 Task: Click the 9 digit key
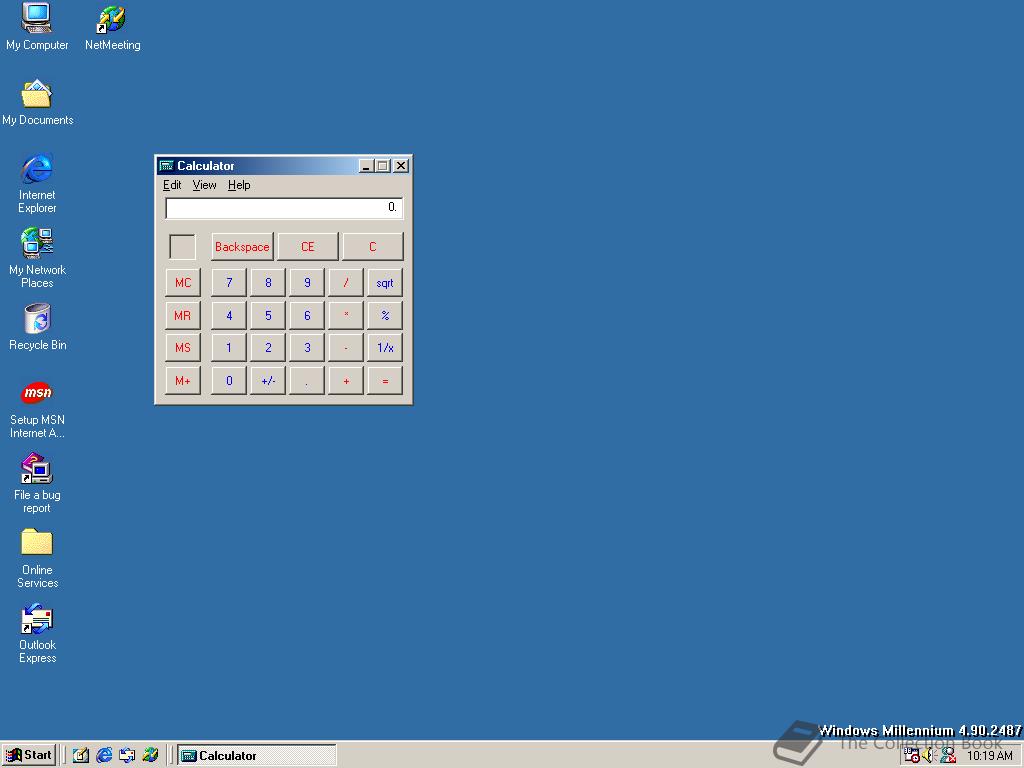(x=307, y=283)
